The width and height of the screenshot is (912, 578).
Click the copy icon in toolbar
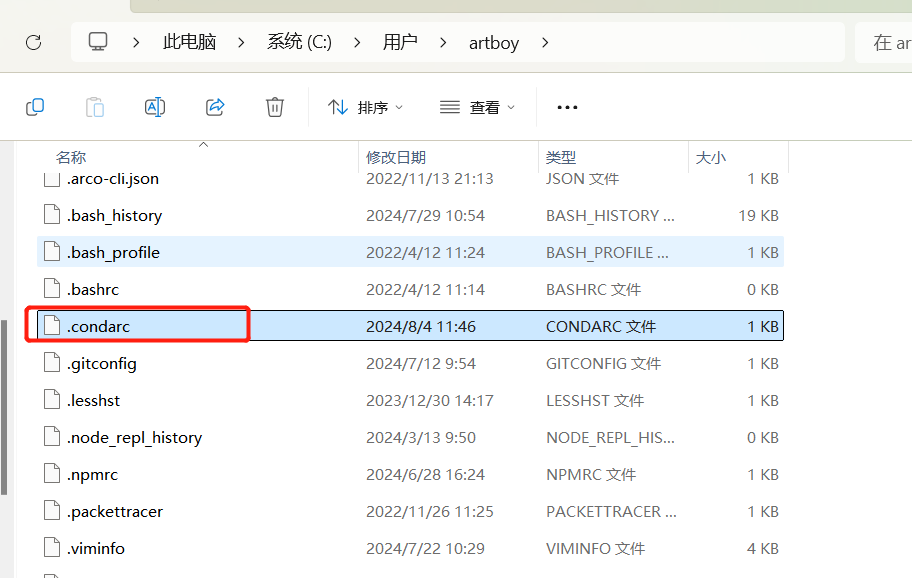tap(35, 107)
